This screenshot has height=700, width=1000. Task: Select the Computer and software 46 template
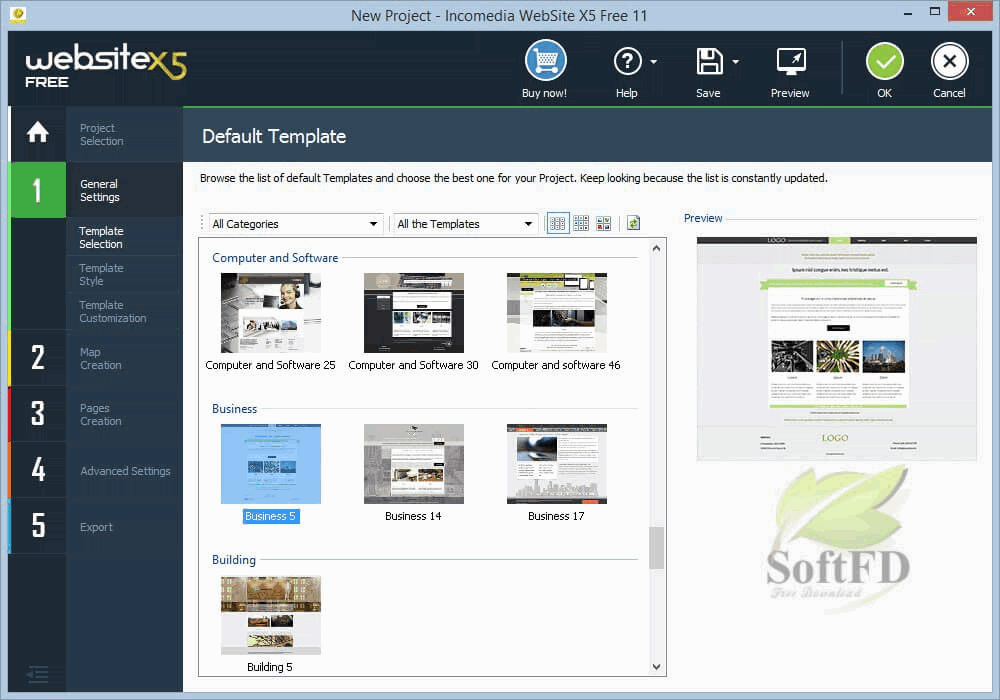[556, 312]
